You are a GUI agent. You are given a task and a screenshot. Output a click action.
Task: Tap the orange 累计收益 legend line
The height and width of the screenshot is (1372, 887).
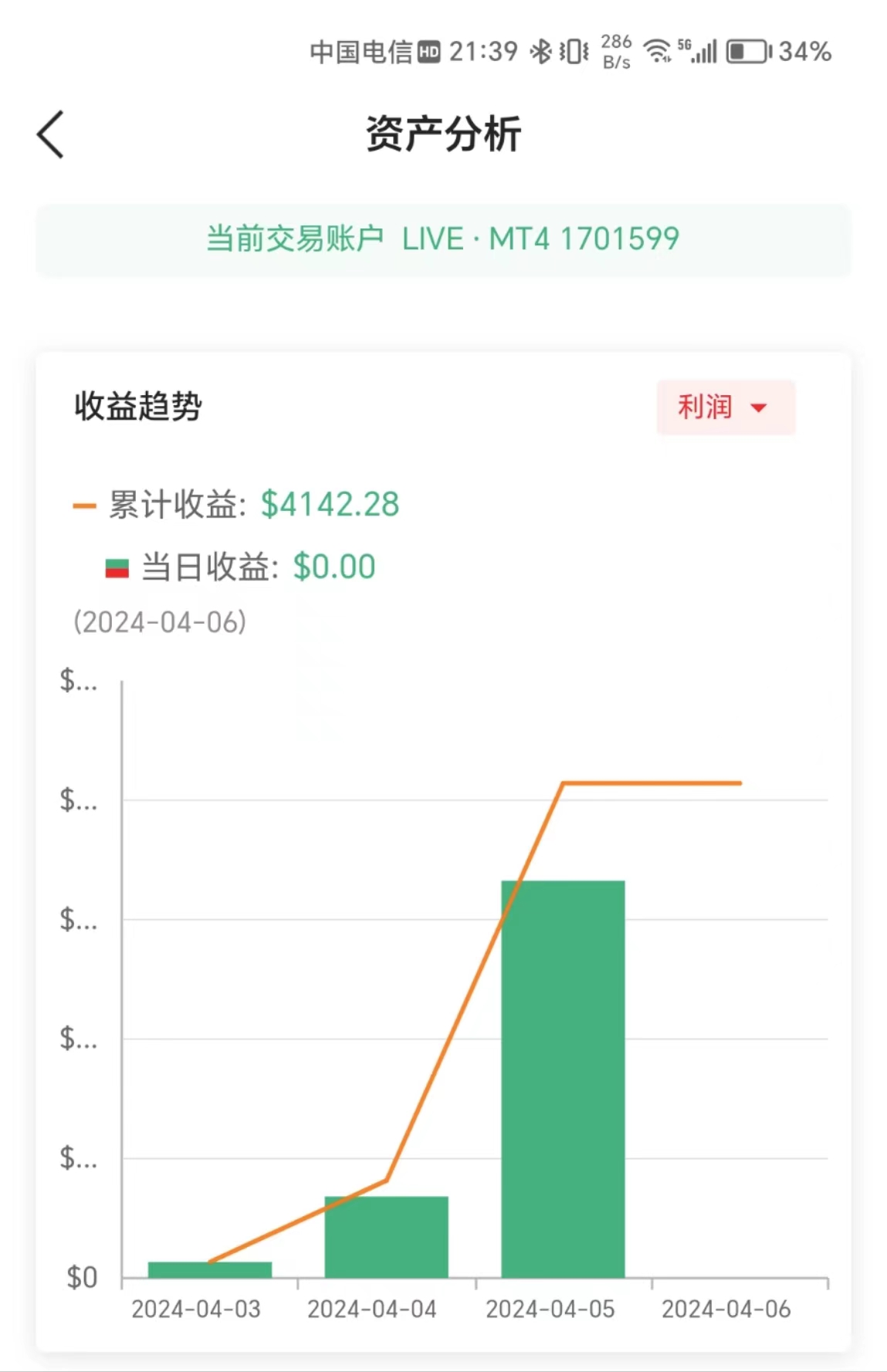point(84,506)
